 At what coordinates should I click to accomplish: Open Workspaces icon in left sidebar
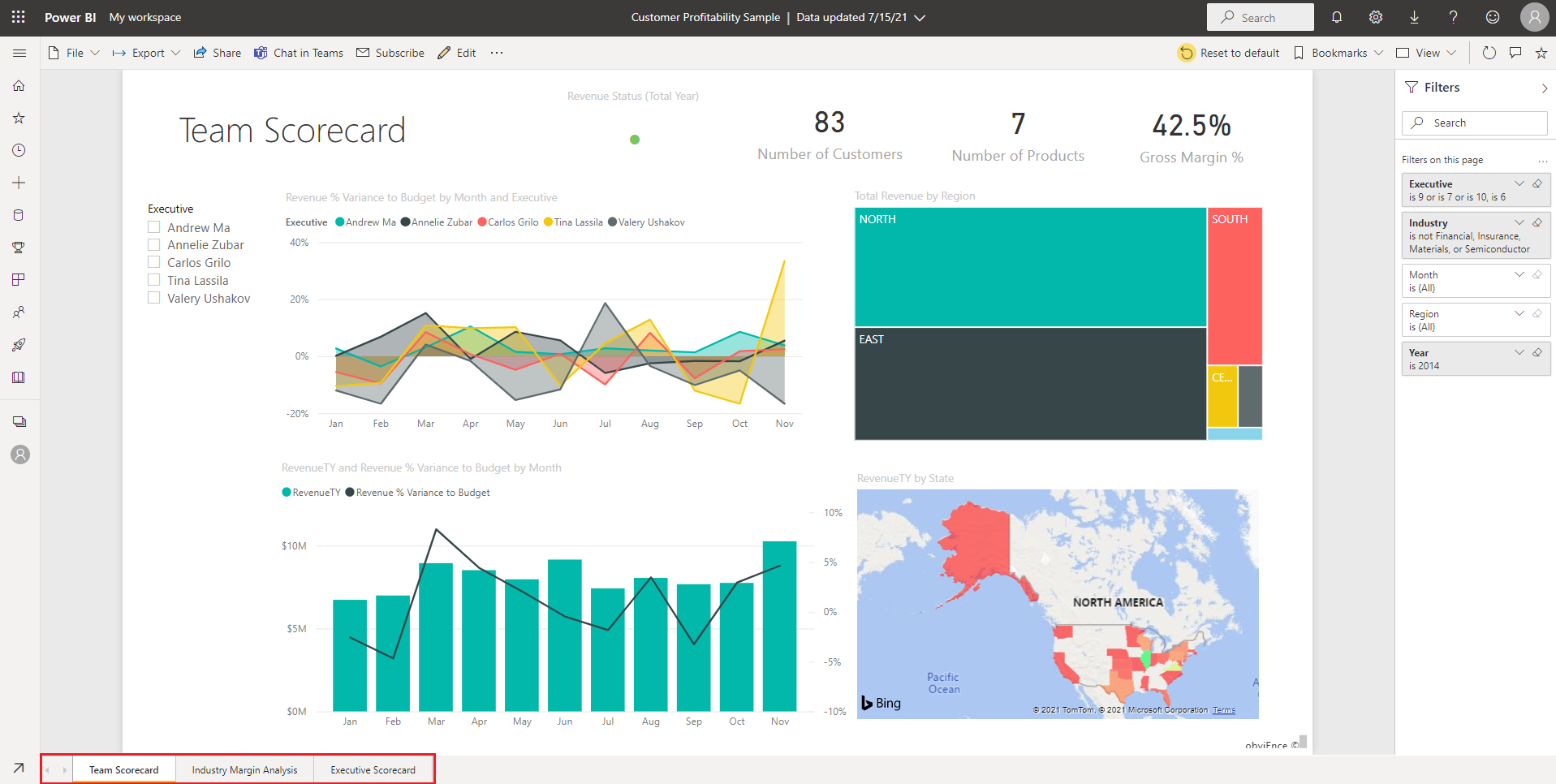coord(19,422)
